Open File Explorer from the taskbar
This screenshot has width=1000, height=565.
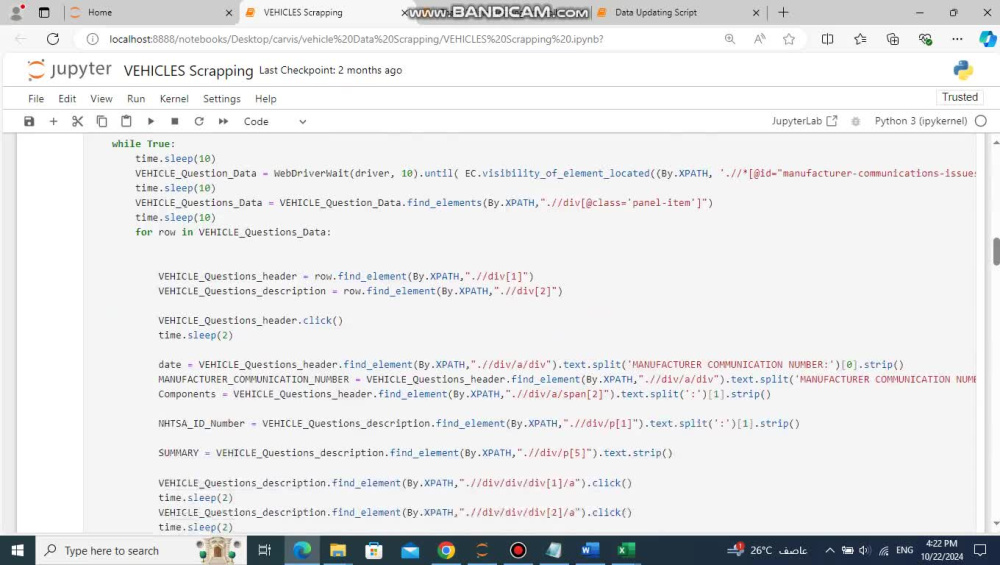coord(338,550)
